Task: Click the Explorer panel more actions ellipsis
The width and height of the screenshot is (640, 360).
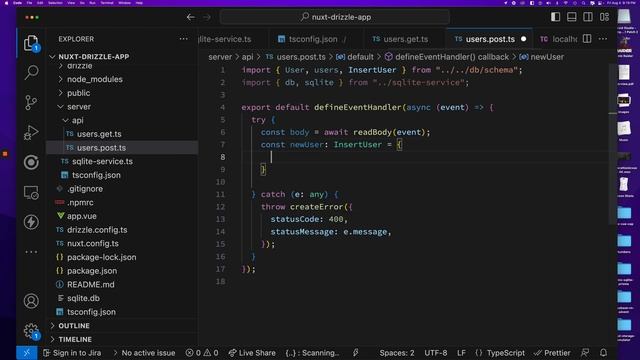Action: (184, 39)
